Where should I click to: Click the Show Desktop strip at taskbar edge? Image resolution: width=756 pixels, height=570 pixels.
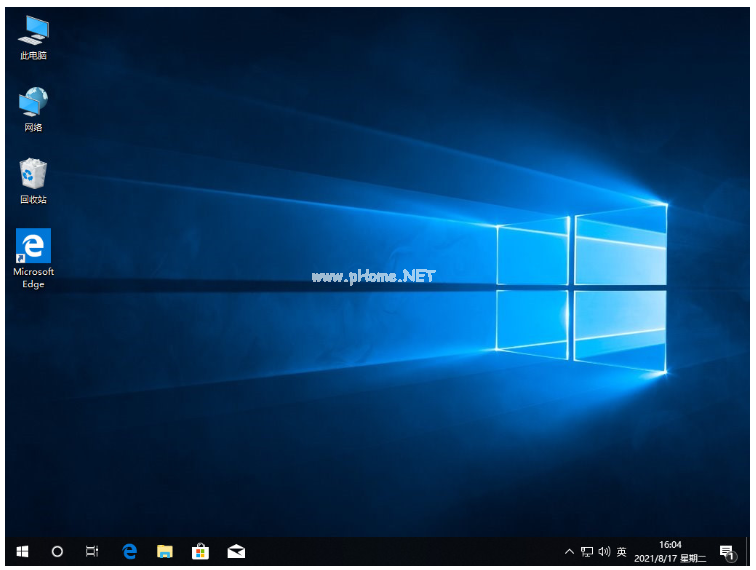coord(748,551)
